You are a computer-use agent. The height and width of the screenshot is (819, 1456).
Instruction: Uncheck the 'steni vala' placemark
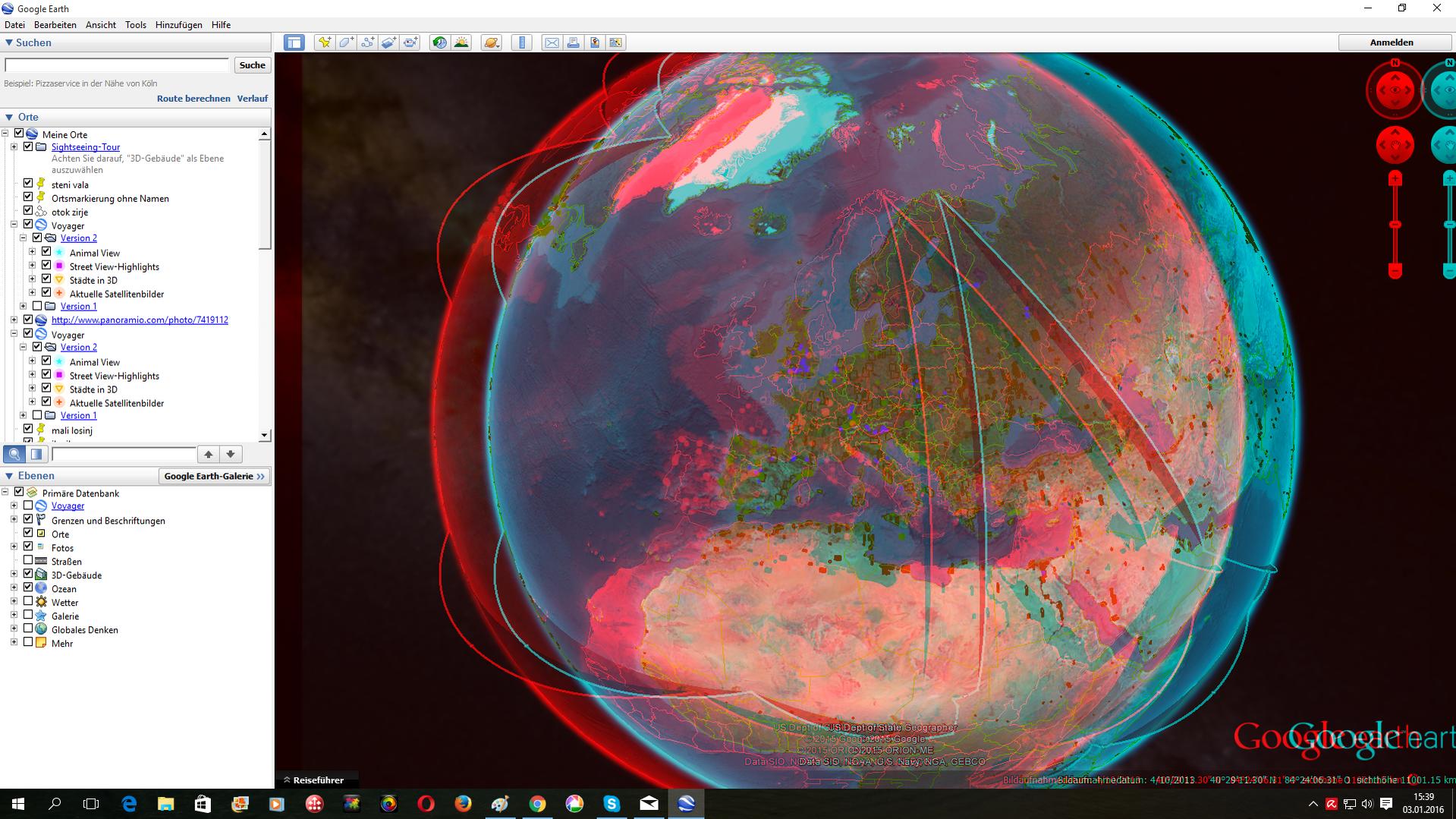click(x=28, y=184)
